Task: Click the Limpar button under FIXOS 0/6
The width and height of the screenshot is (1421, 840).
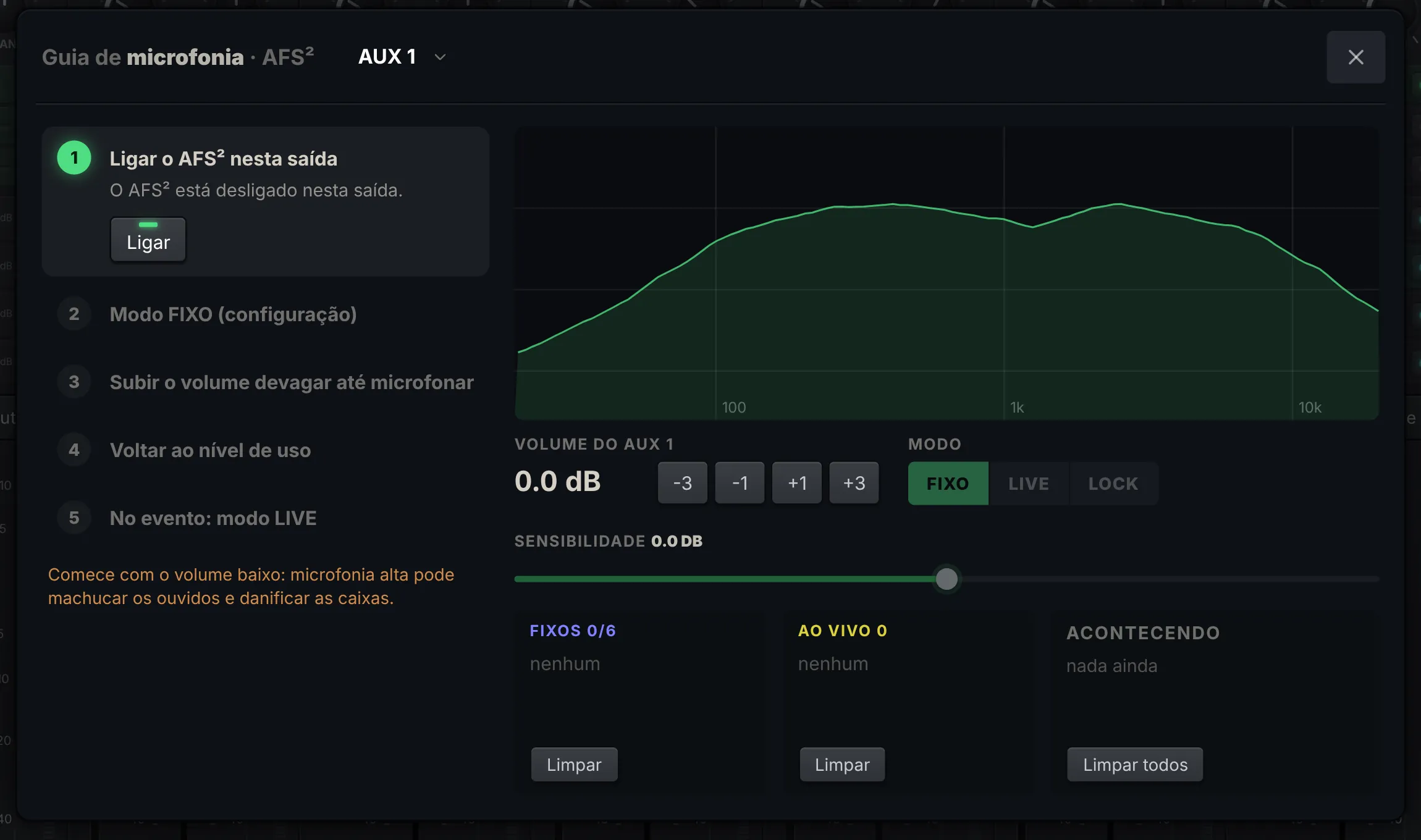Action: (x=574, y=764)
